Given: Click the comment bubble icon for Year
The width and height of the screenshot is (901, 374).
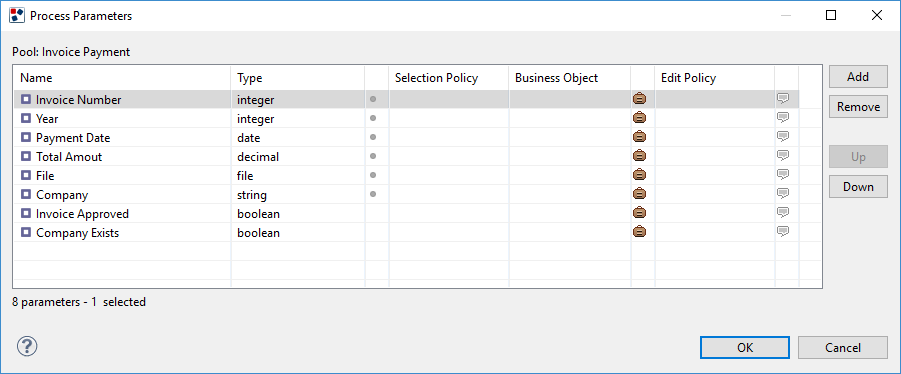Looking at the screenshot, I should pos(783,118).
